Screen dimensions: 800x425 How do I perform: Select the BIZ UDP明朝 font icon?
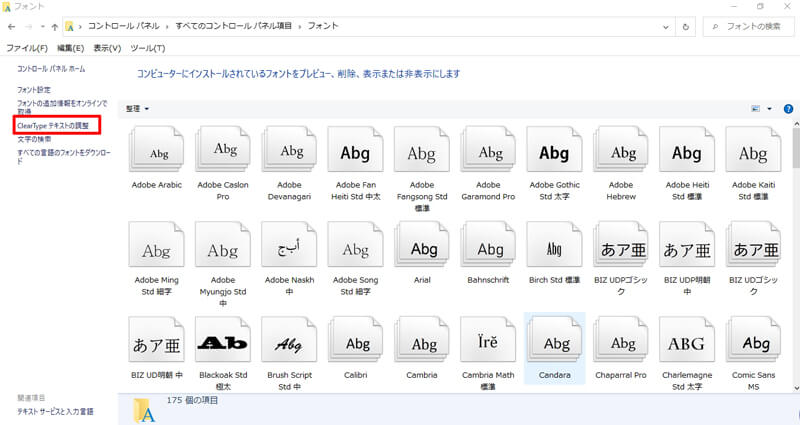[687, 245]
